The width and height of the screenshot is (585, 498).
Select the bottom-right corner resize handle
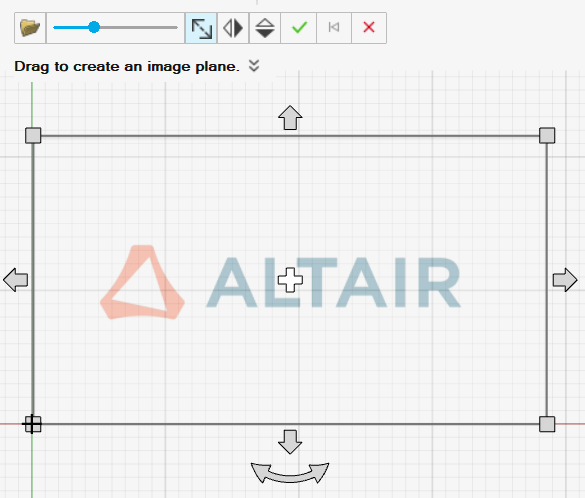pyautogui.click(x=547, y=424)
